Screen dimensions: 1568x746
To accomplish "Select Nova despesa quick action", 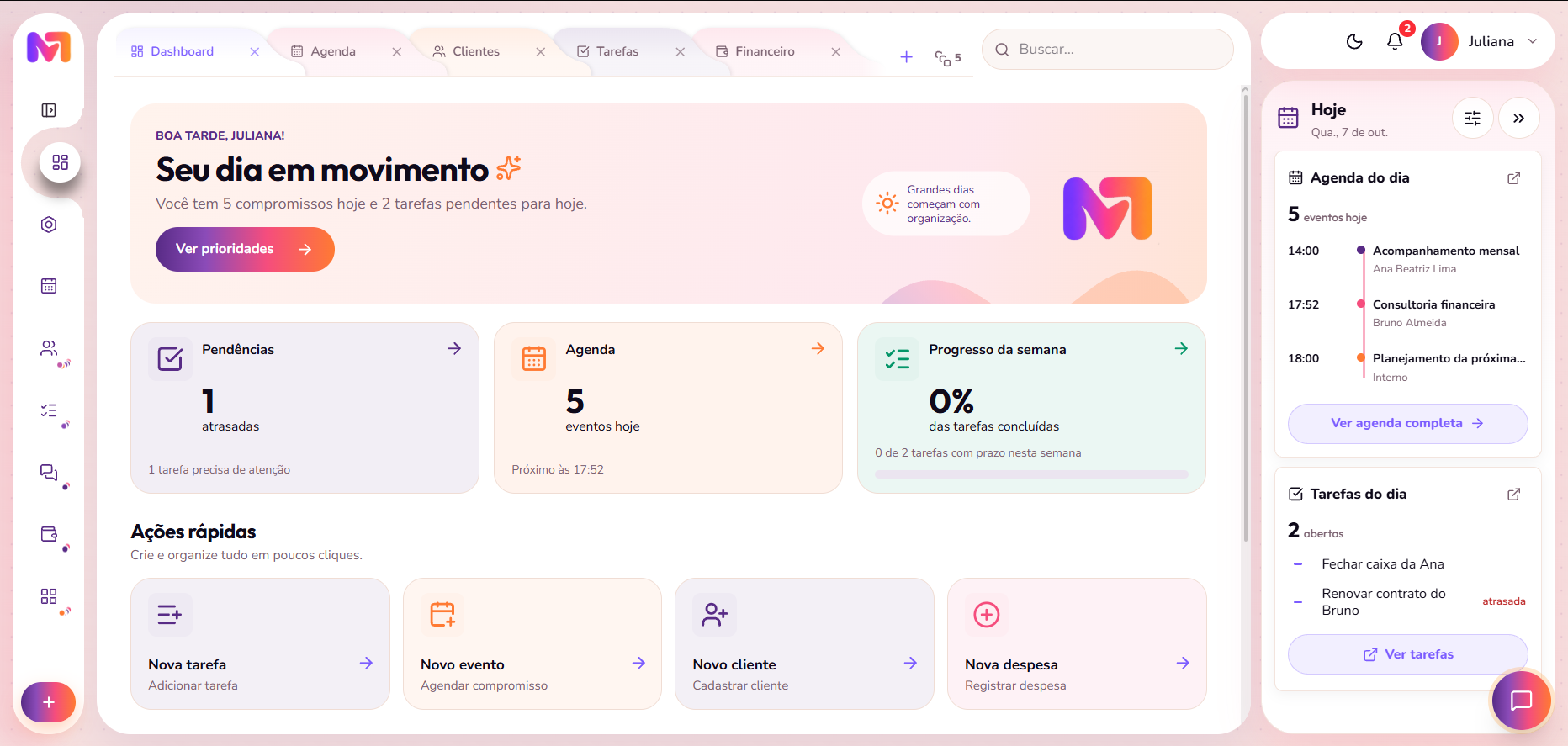I will tap(1077, 643).
